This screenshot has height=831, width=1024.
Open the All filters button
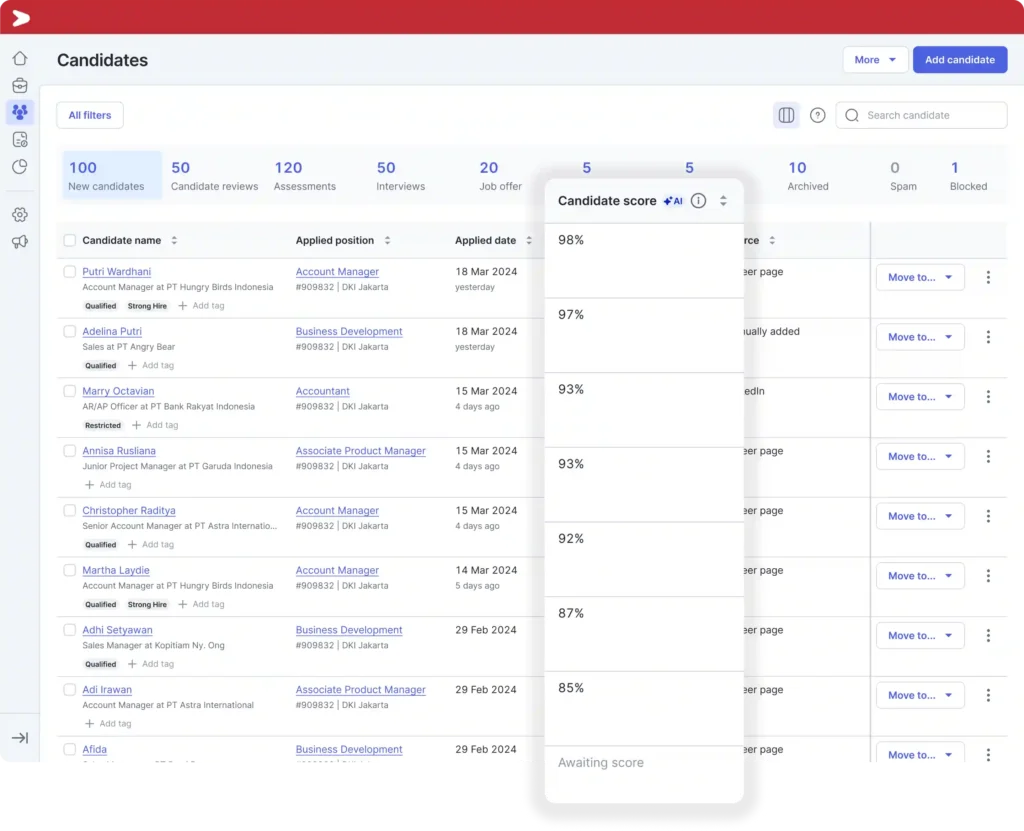click(90, 115)
